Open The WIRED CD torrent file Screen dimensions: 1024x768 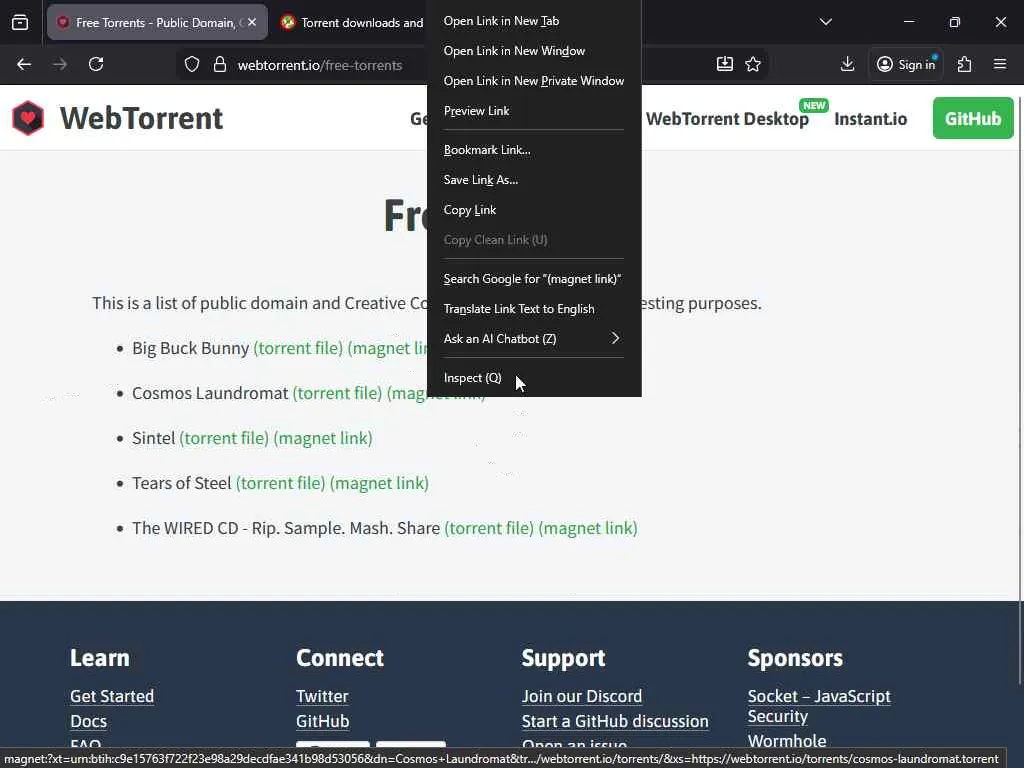point(489,528)
